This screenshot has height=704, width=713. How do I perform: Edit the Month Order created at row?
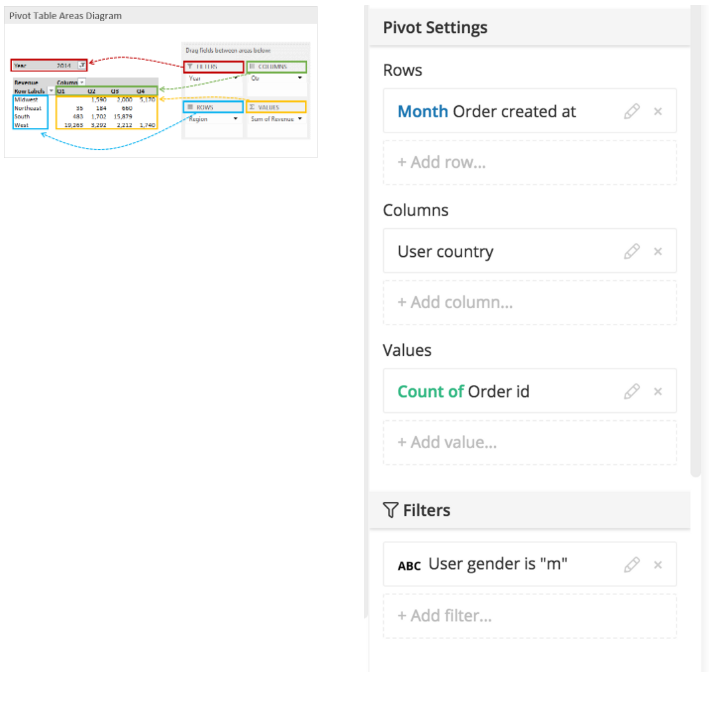click(x=631, y=112)
